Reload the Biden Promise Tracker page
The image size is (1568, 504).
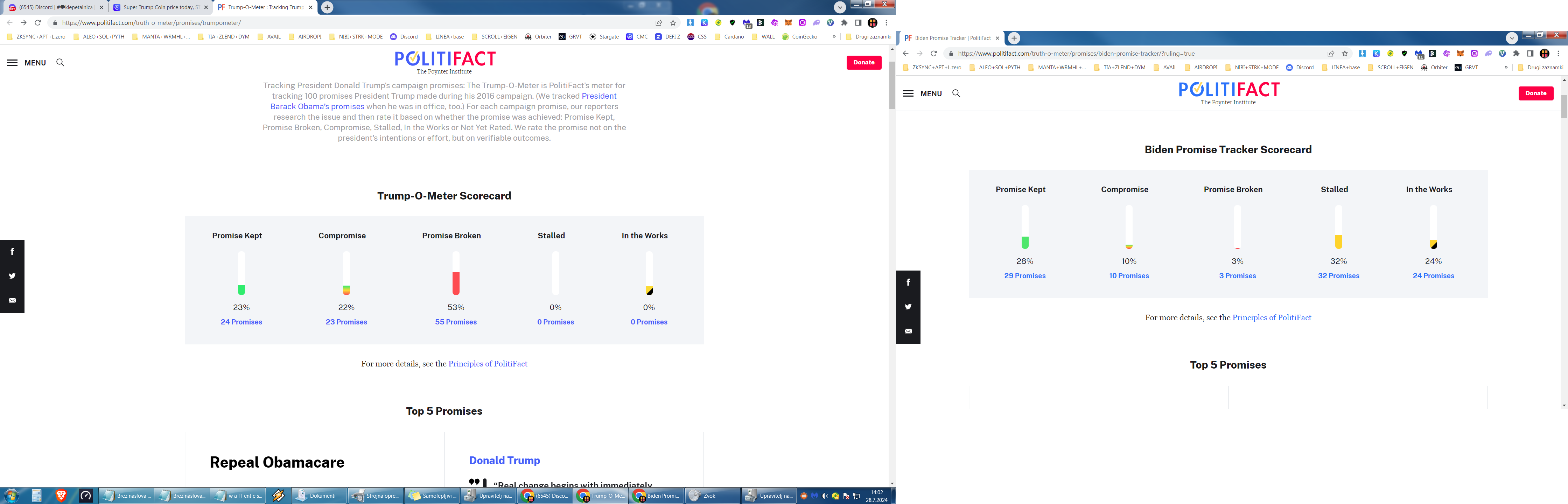(x=934, y=54)
